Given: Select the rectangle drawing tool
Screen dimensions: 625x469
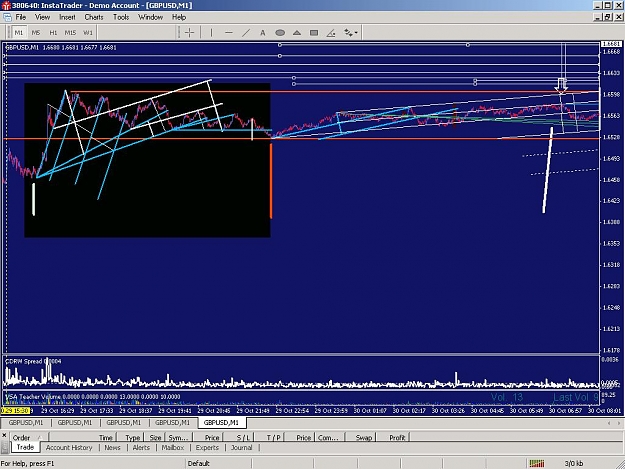Looking at the screenshot, I should coord(314,33).
